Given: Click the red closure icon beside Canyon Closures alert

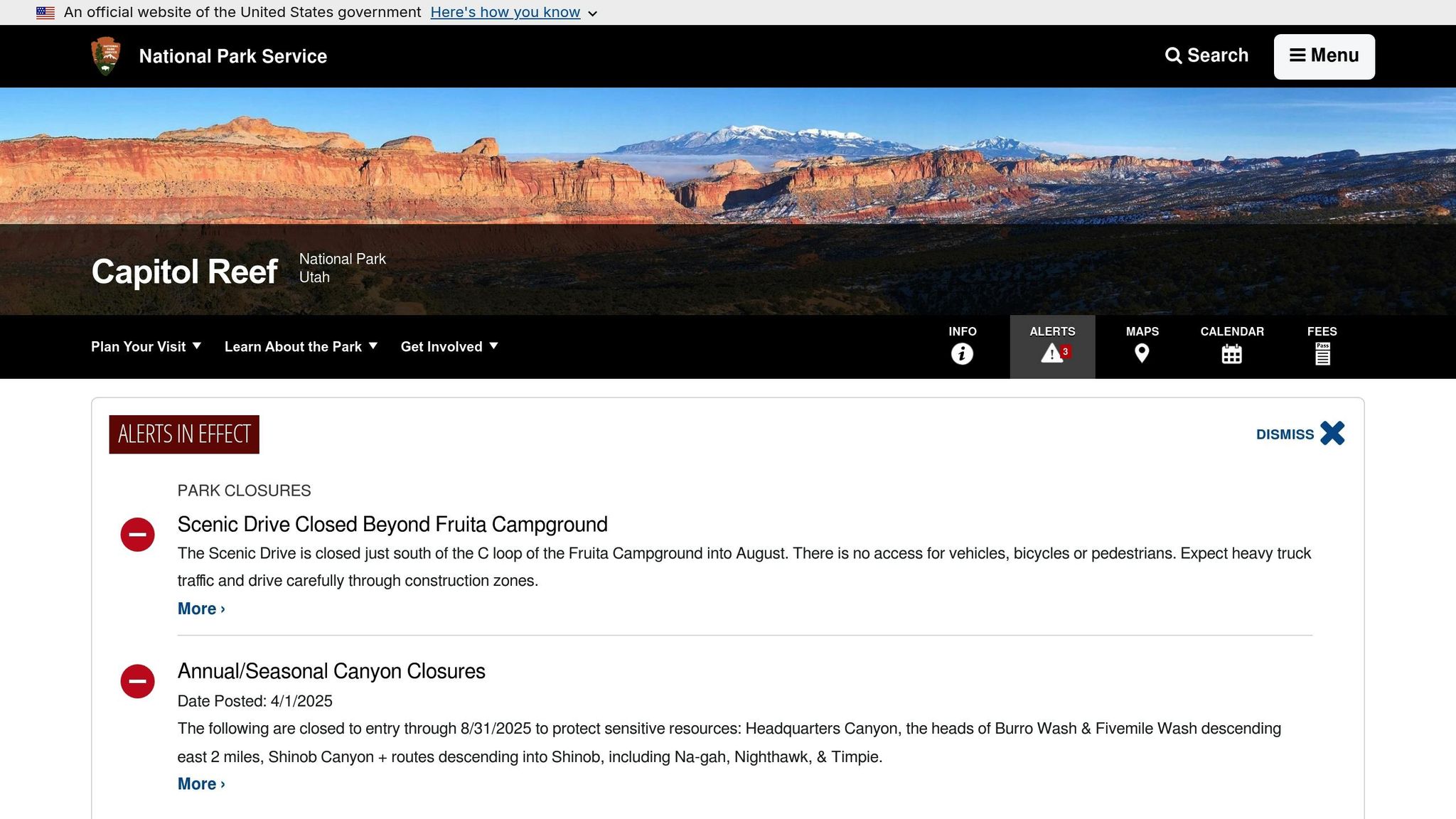Looking at the screenshot, I should tap(137, 681).
